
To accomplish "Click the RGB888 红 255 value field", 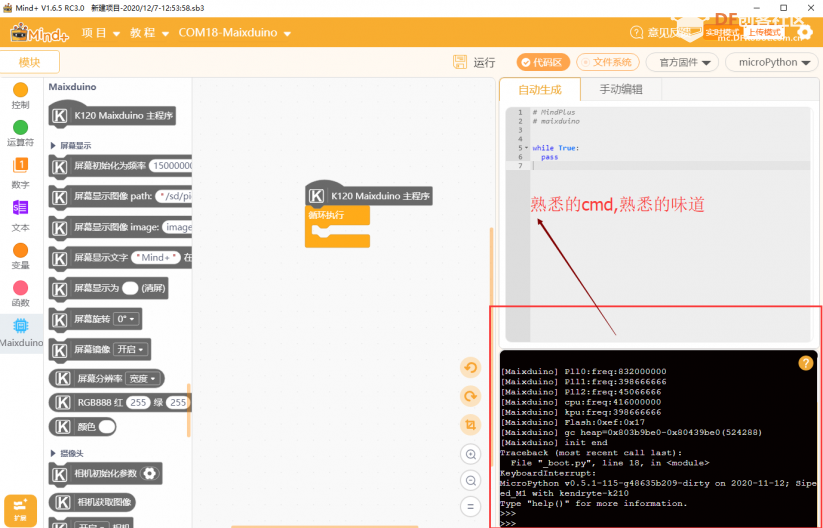I will coord(138,402).
